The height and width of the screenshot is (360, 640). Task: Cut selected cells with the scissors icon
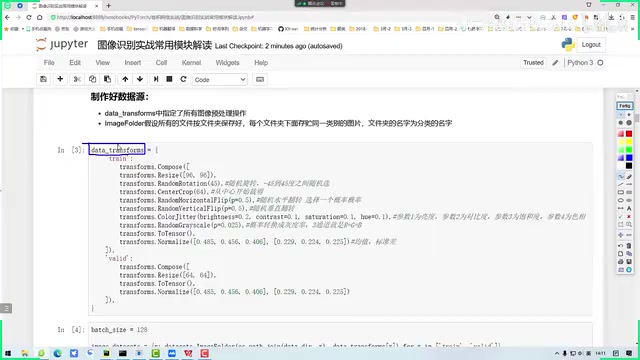click(x=77, y=79)
